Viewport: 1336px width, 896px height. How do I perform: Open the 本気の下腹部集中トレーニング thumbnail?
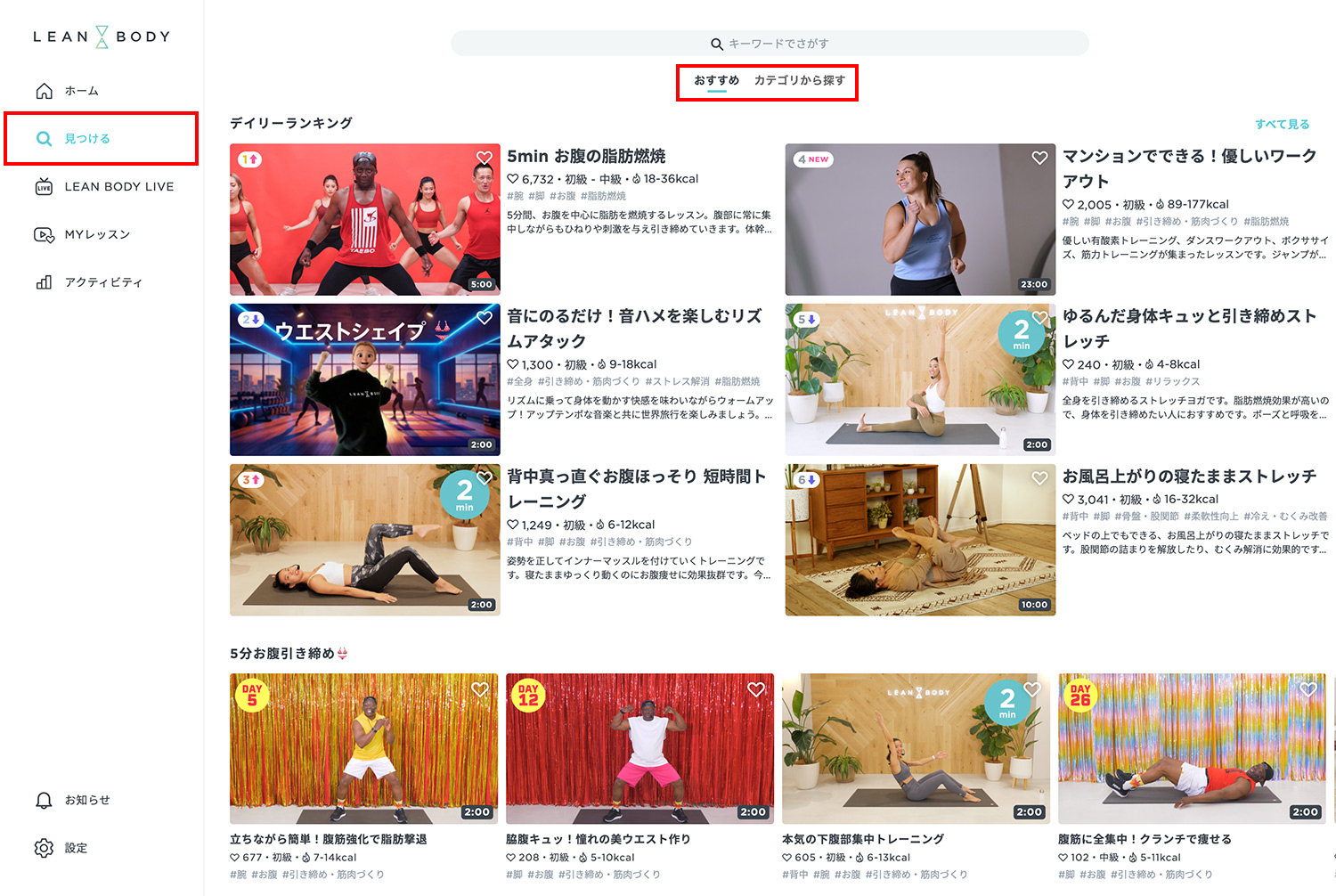tap(916, 749)
